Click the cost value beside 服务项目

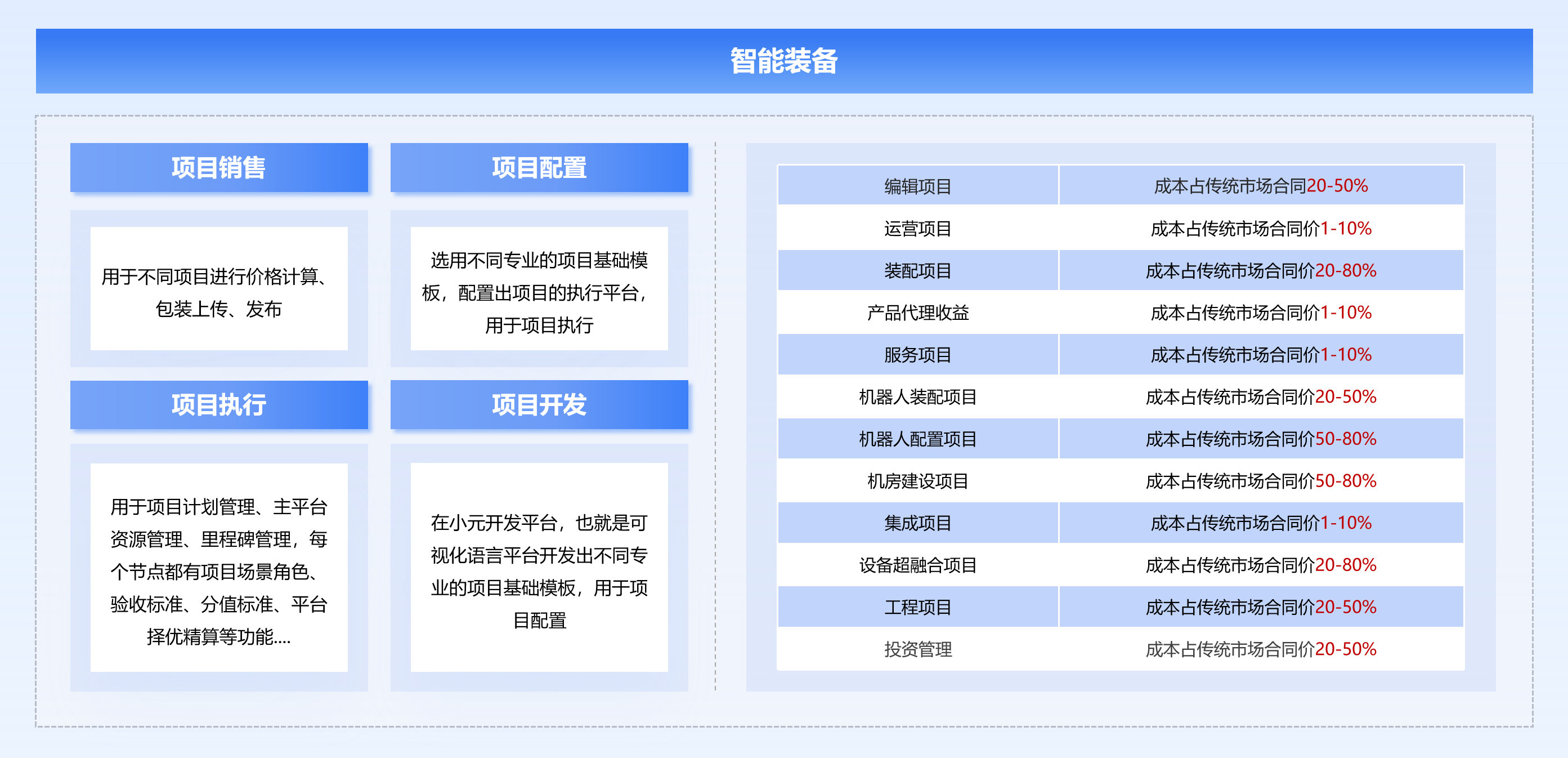[x=1261, y=354]
